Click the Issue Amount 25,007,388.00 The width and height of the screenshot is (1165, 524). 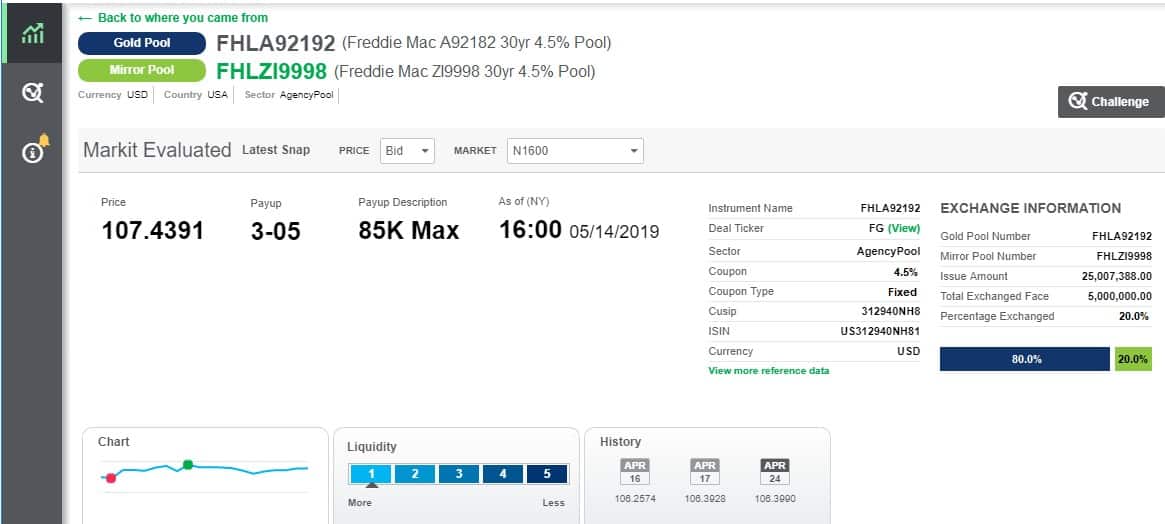[1117, 276]
